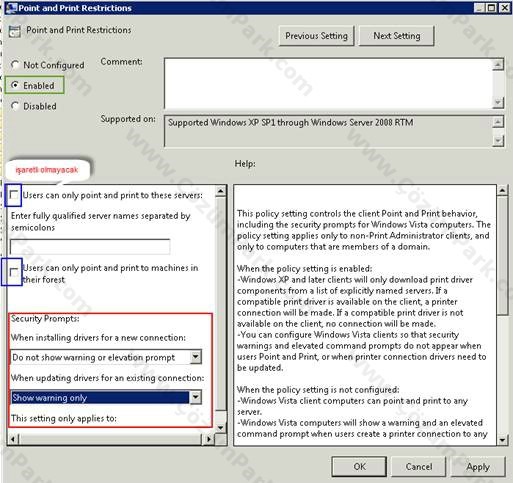The width and height of the screenshot is (513, 483).
Task: Click 'When the policy setting is enabled:' help text
Action: coord(304,269)
